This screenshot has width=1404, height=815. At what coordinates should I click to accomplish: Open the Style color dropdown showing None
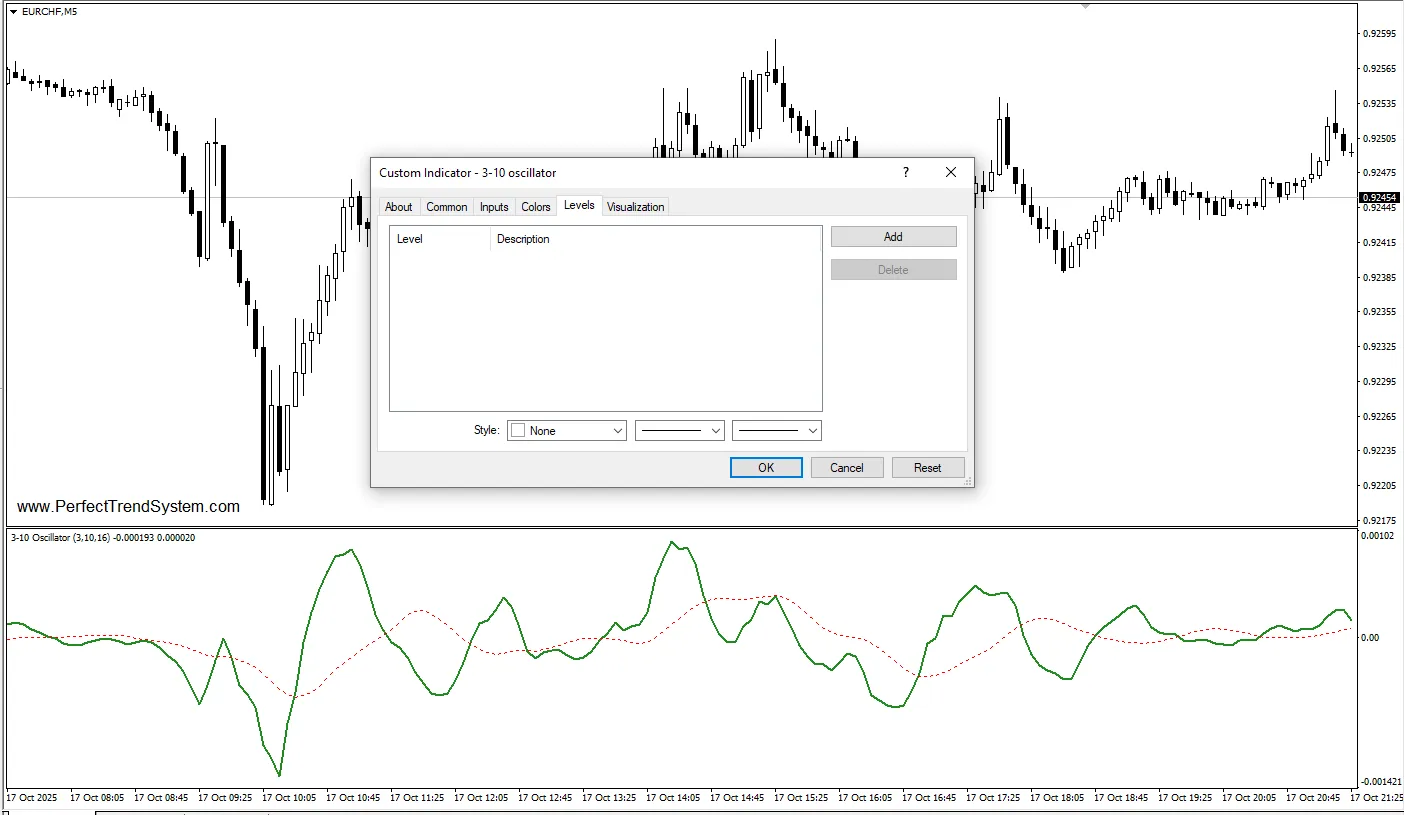tap(567, 430)
